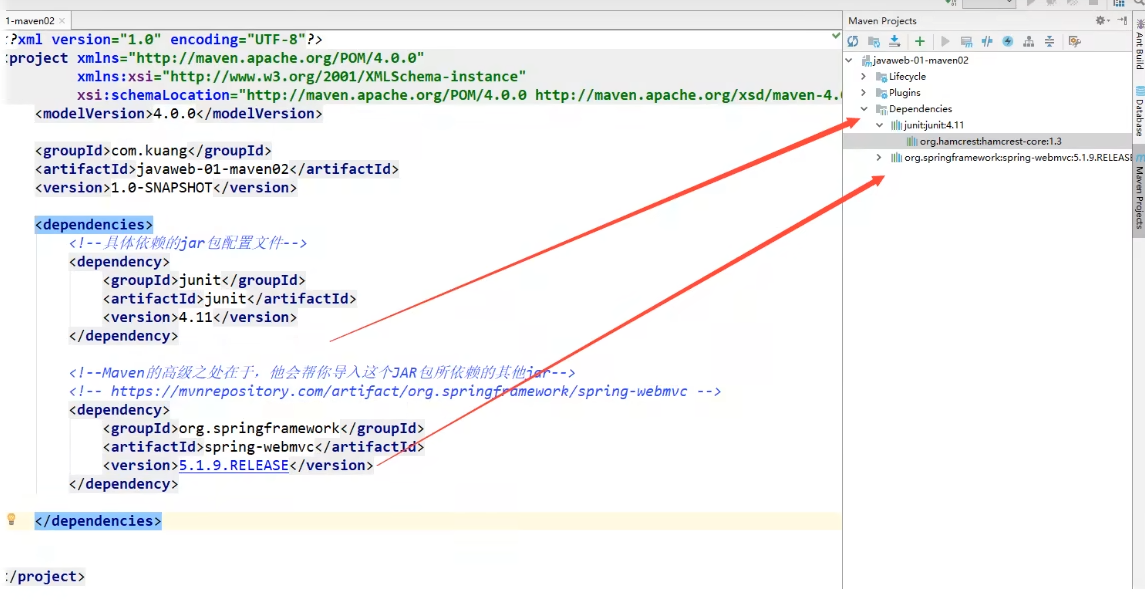Hide the Maven Projects panel
Viewport: 1145px width, 605px height.
coord(1122,20)
